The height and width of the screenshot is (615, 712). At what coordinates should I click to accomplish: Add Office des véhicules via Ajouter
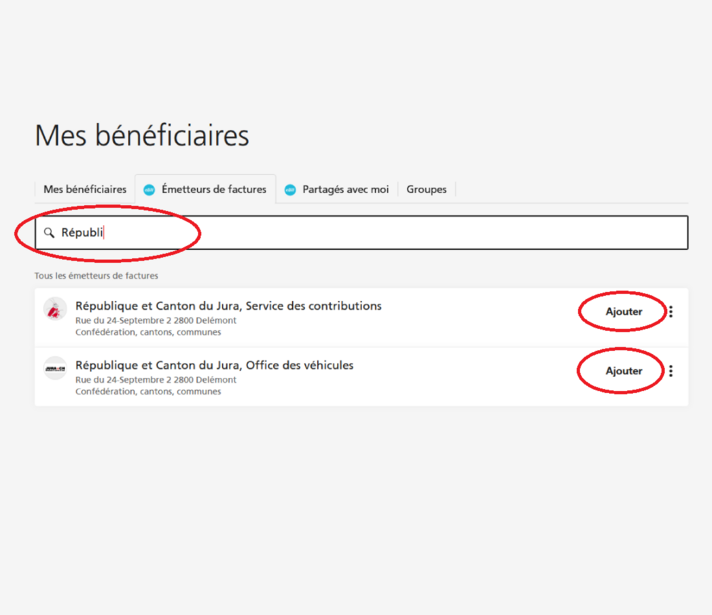[624, 371]
